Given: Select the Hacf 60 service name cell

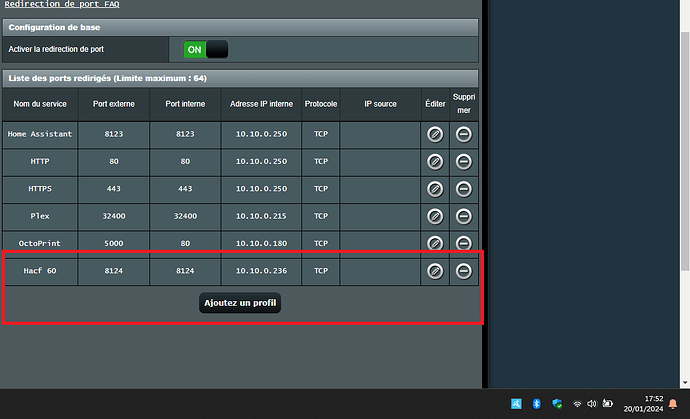Looking at the screenshot, I should (40, 271).
